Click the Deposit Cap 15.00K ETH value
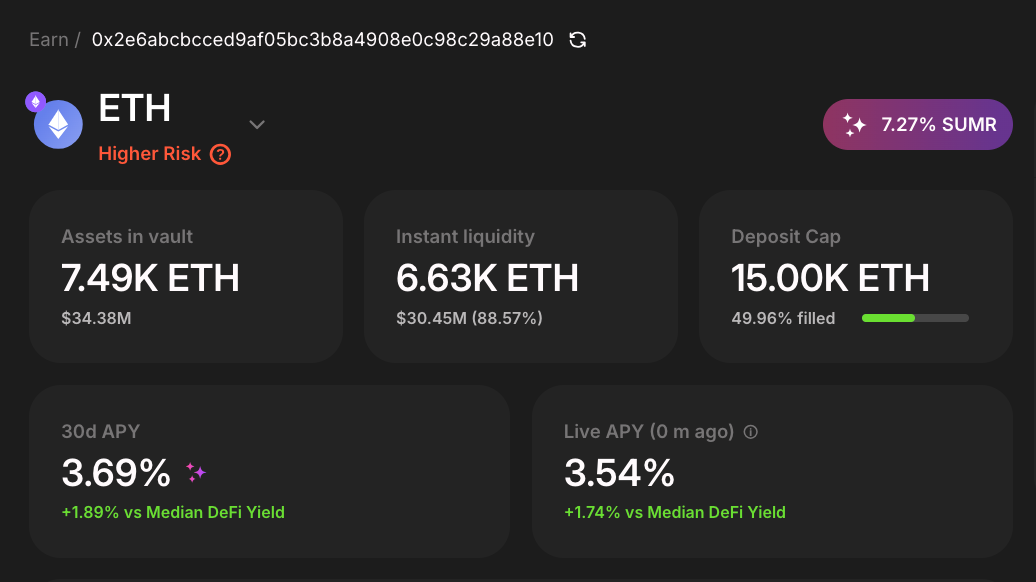The height and width of the screenshot is (582, 1036). (830, 278)
